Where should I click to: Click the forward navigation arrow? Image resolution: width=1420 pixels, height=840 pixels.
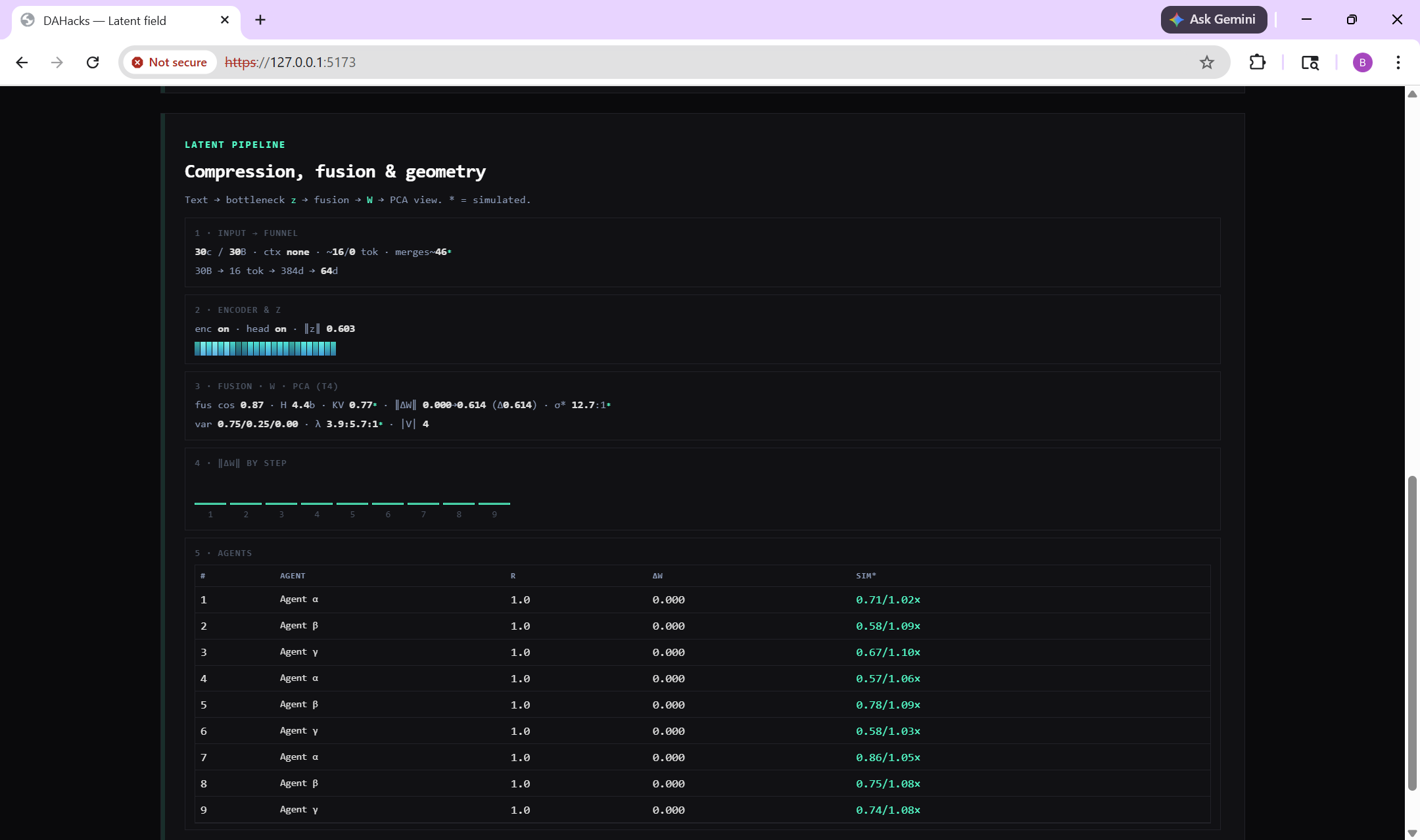click(57, 62)
